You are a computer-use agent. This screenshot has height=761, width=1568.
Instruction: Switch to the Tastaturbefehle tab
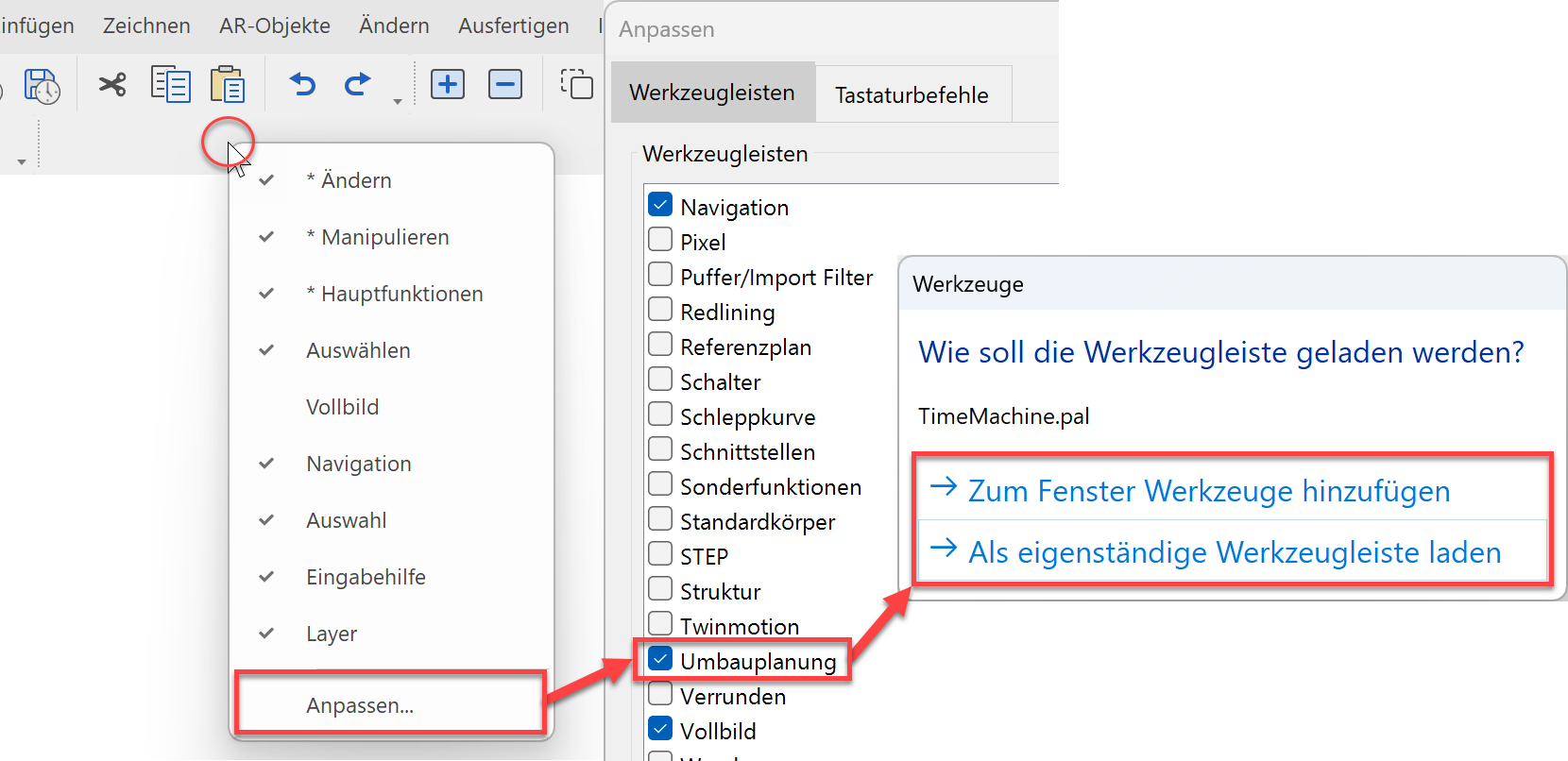(912, 94)
